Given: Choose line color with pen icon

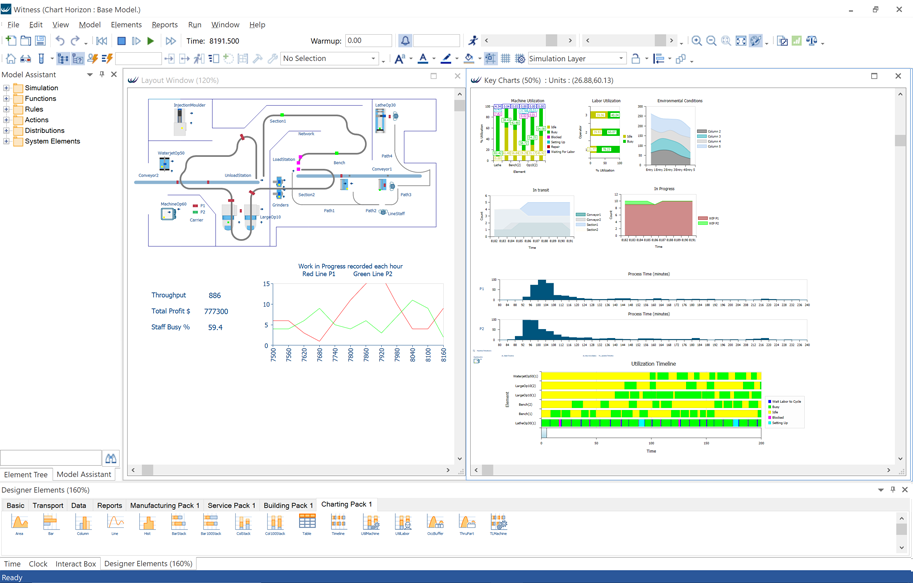Looking at the screenshot, I should coord(446,58).
